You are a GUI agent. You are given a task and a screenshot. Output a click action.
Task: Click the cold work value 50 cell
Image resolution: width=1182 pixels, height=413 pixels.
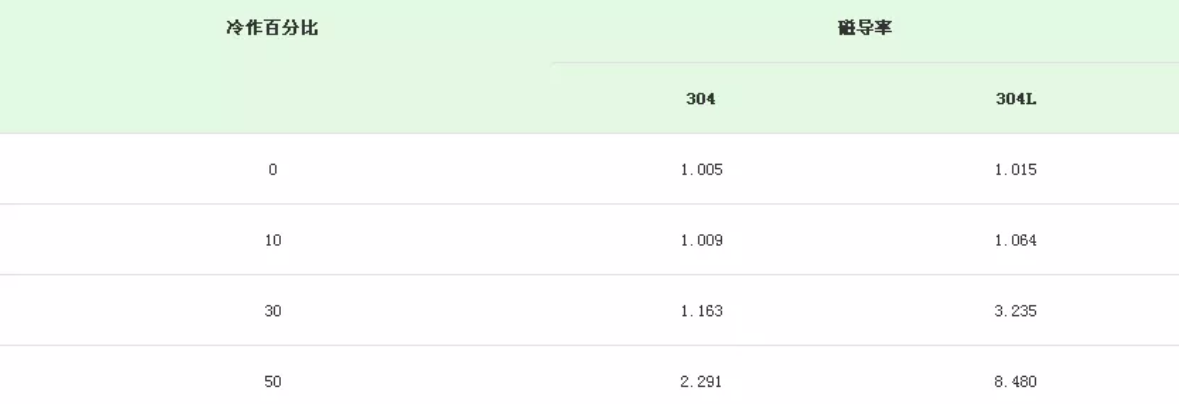[273, 381]
